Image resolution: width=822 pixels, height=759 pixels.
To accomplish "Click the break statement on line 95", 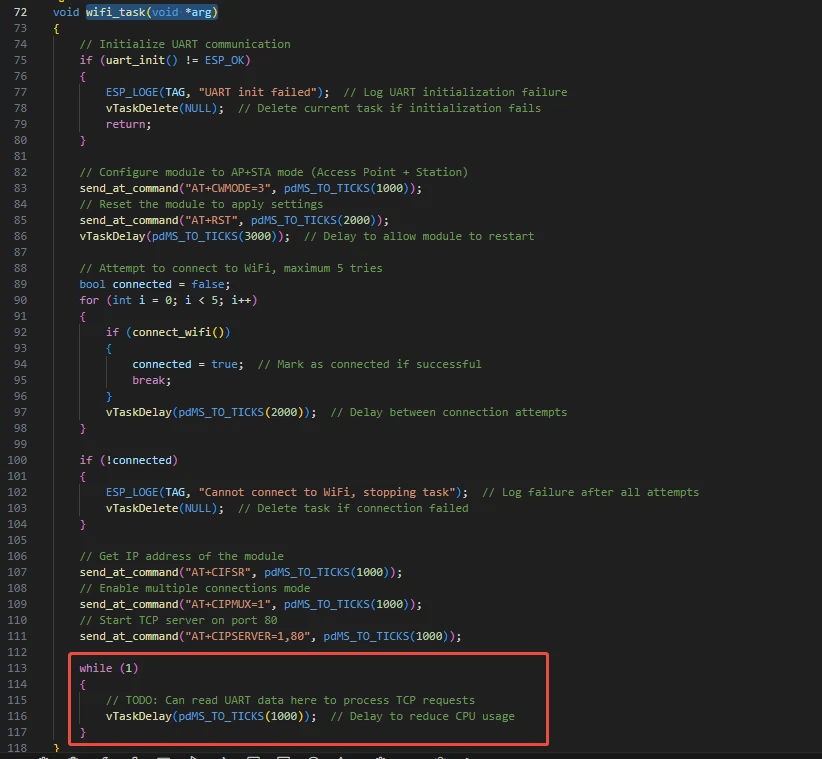I will tap(150, 380).
